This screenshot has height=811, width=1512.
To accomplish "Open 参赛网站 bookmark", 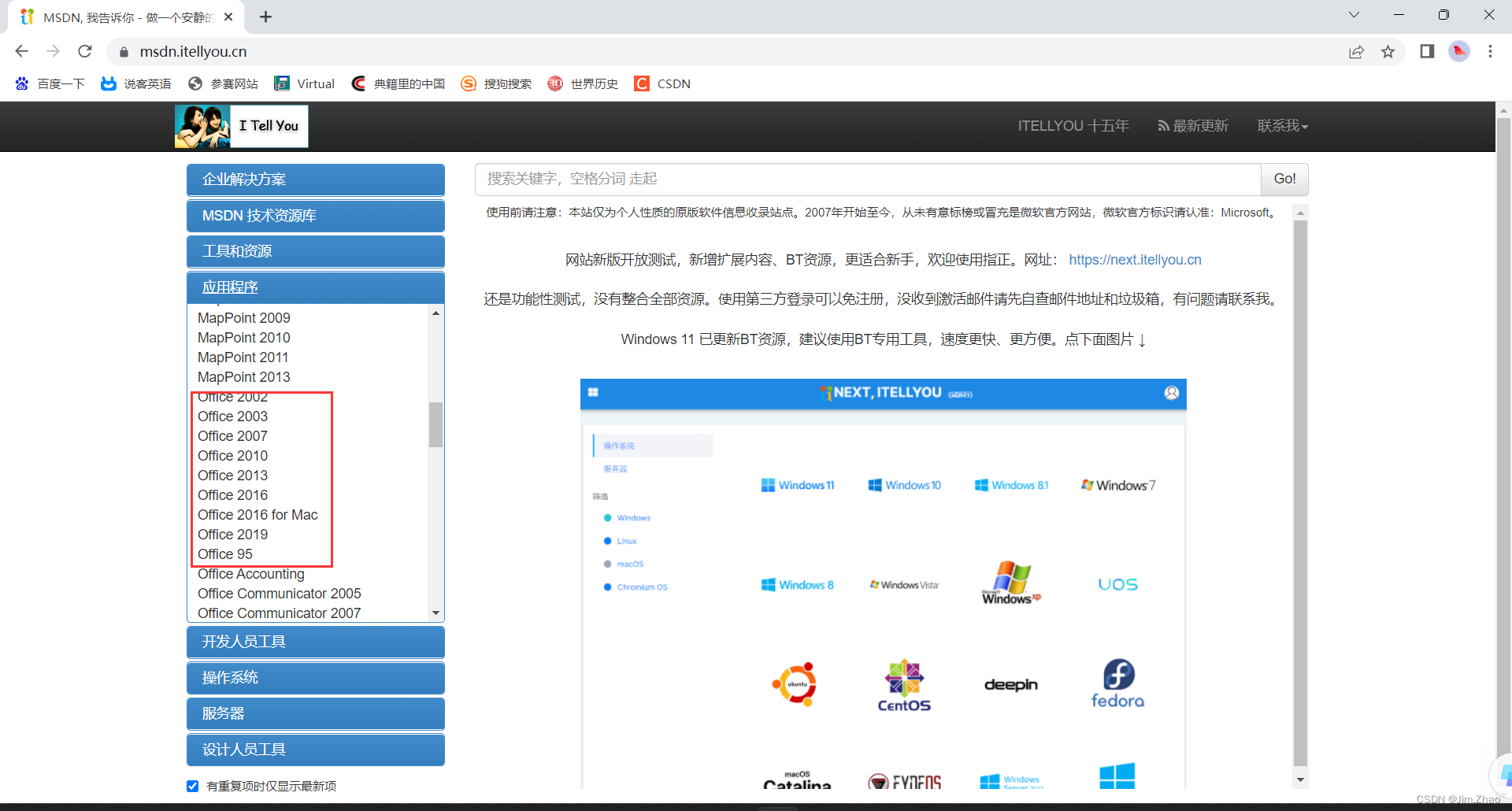I will tap(223, 83).
